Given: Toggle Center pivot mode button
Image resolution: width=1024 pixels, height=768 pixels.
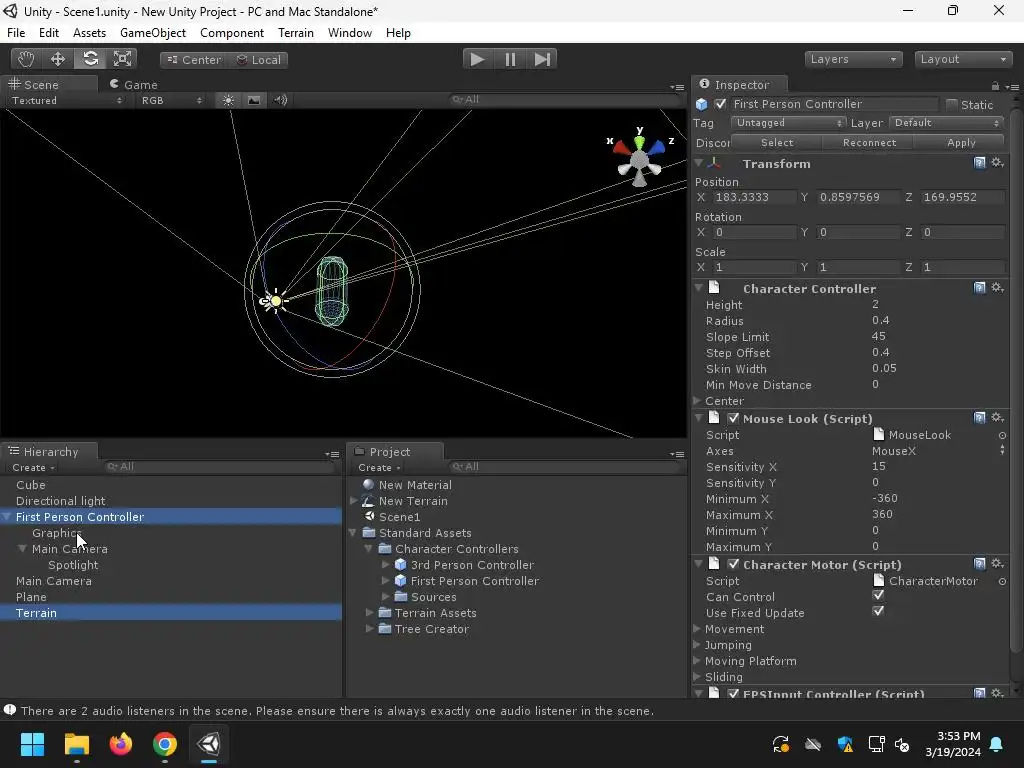Looking at the screenshot, I should 193,59.
